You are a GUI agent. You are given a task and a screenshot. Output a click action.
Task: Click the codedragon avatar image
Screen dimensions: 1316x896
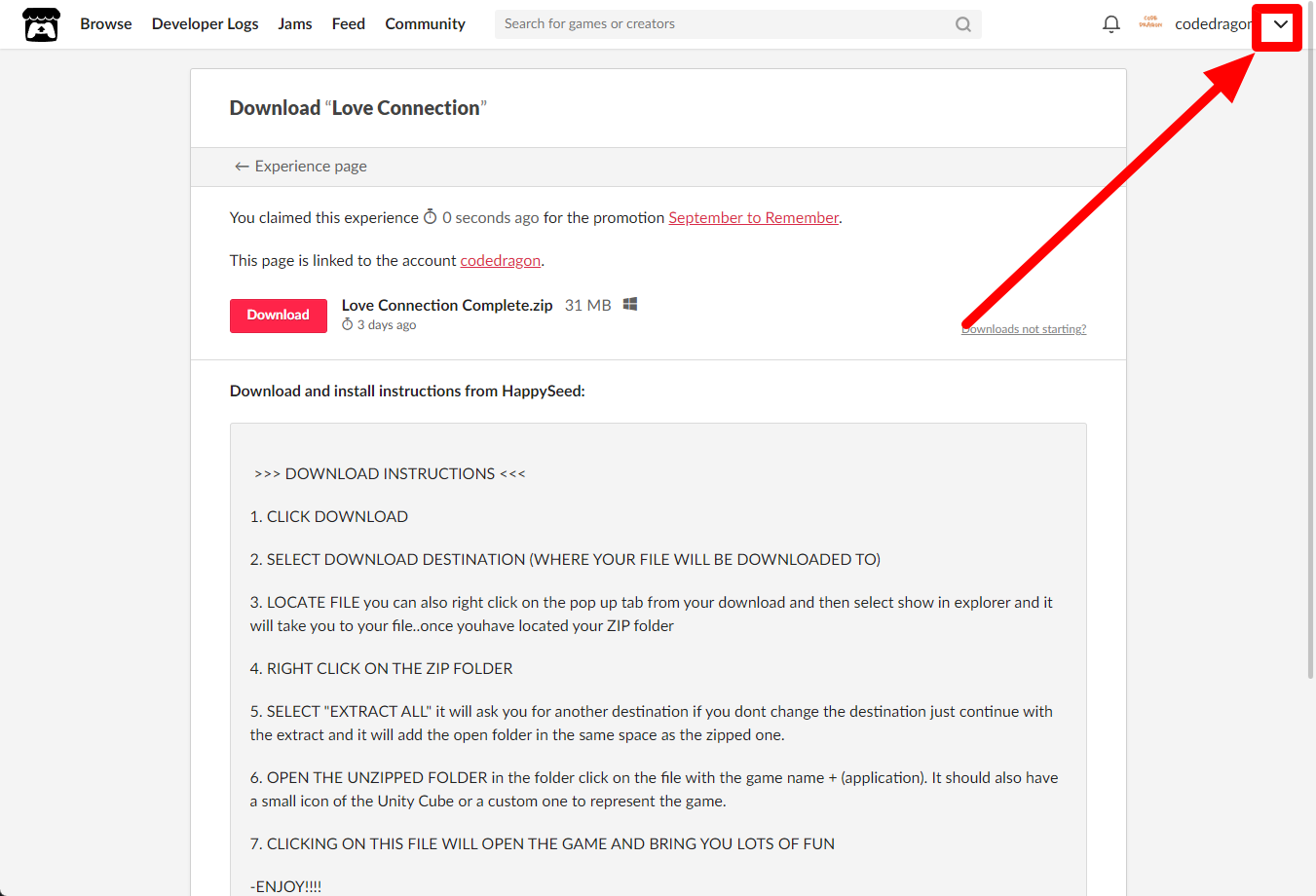tap(1150, 23)
